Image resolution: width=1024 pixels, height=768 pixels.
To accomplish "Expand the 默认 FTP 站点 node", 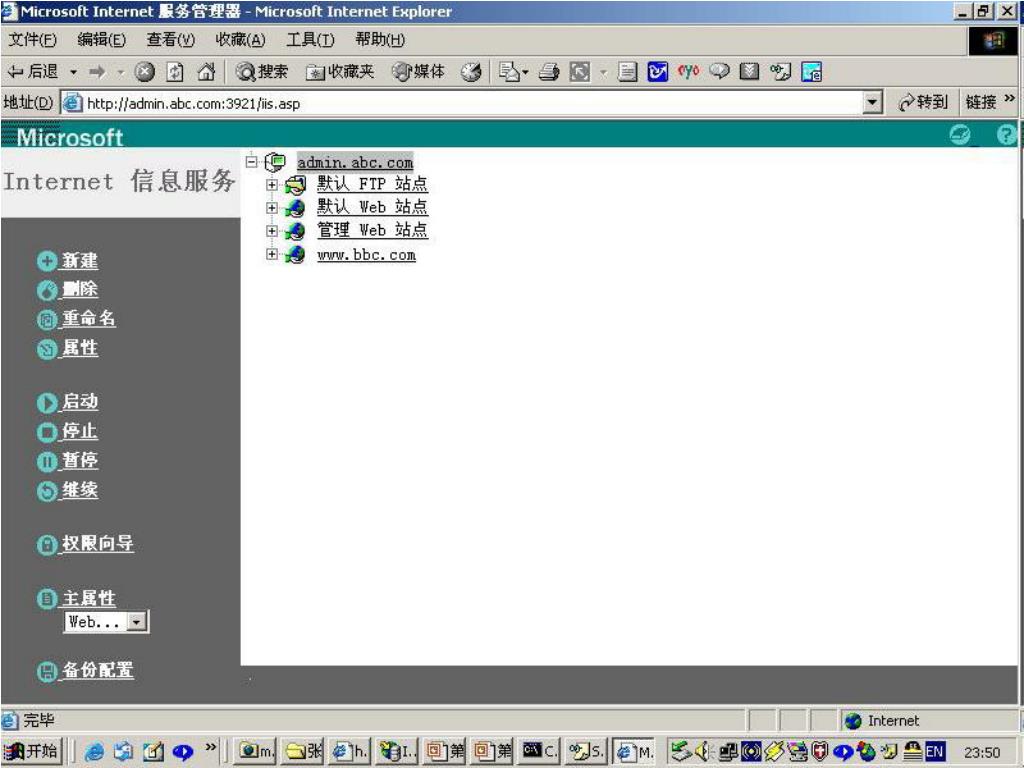I will point(272,185).
